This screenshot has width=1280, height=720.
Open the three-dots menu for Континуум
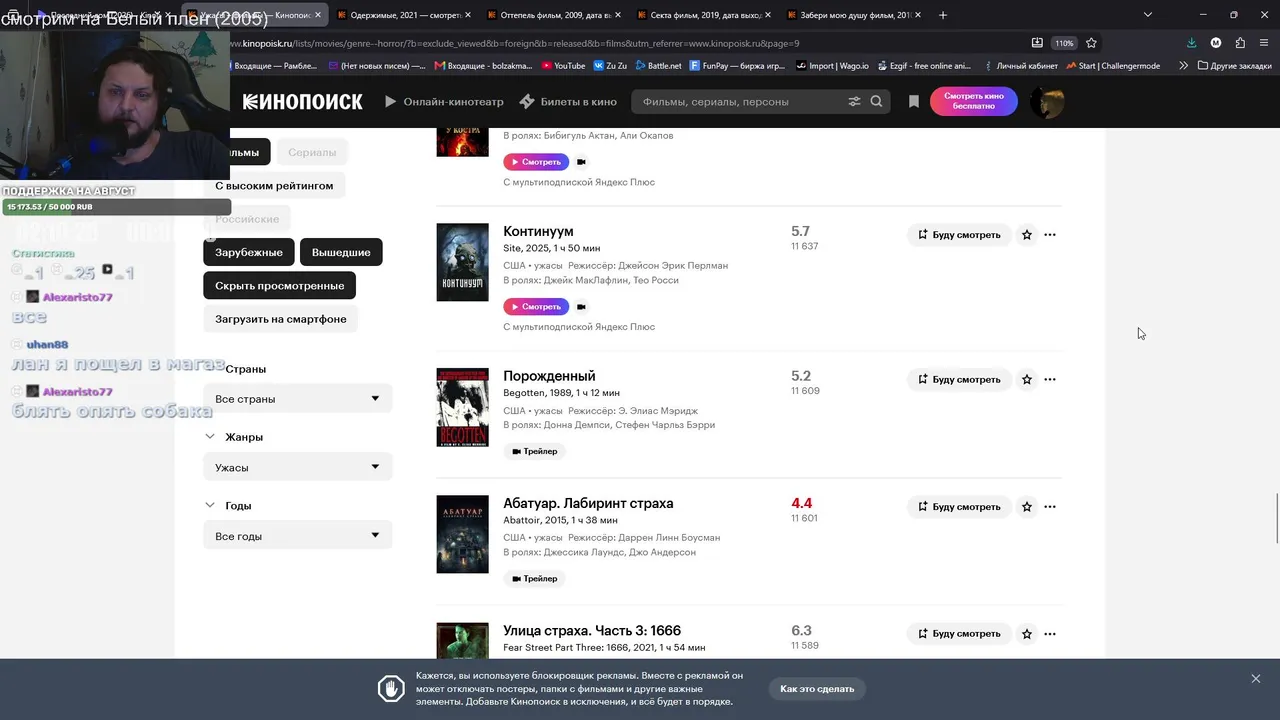pyautogui.click(x=1050, y=235)
